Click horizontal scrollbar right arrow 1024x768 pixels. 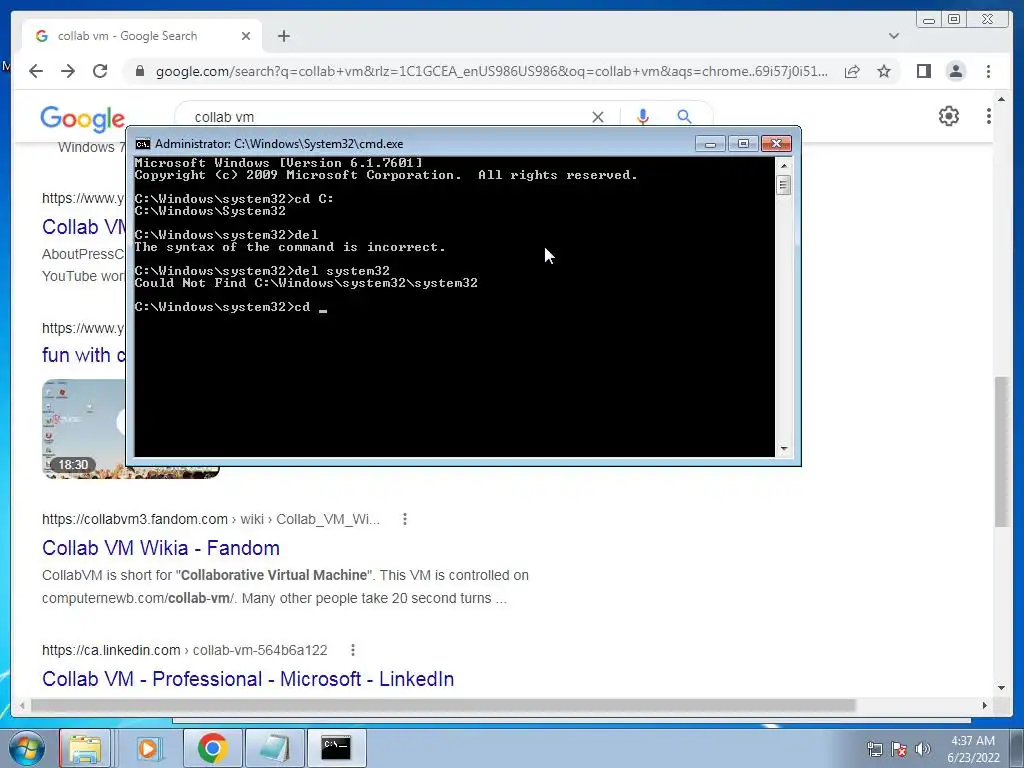(985, 705)
